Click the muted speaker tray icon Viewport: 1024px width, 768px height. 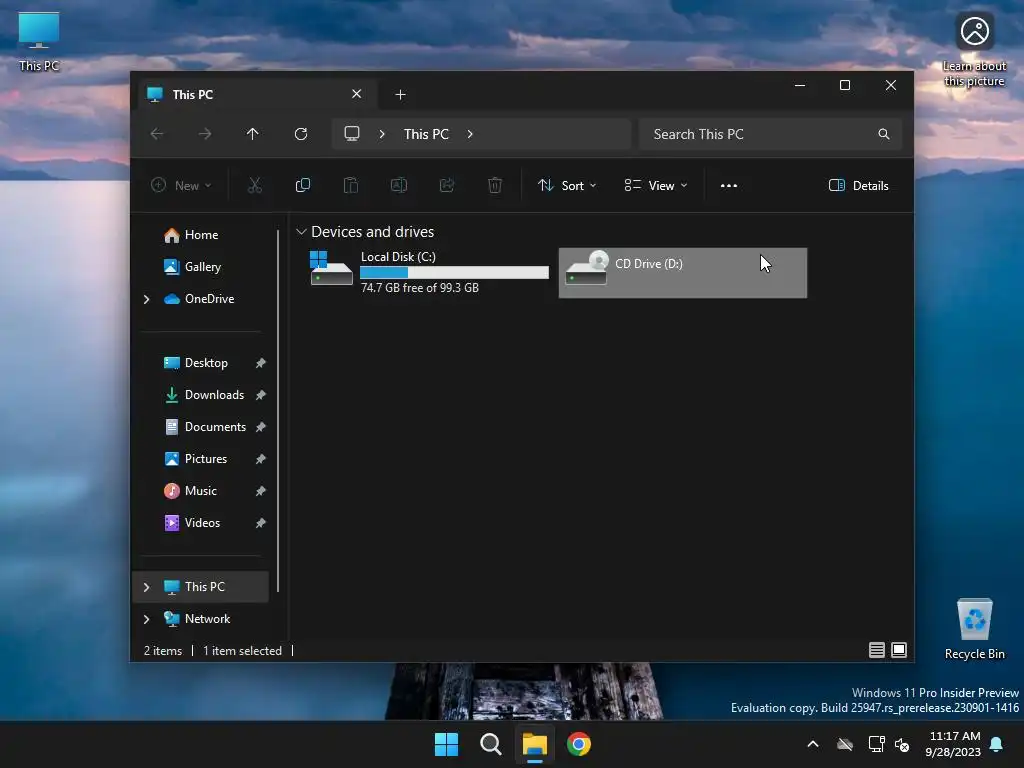click(902, 744)
